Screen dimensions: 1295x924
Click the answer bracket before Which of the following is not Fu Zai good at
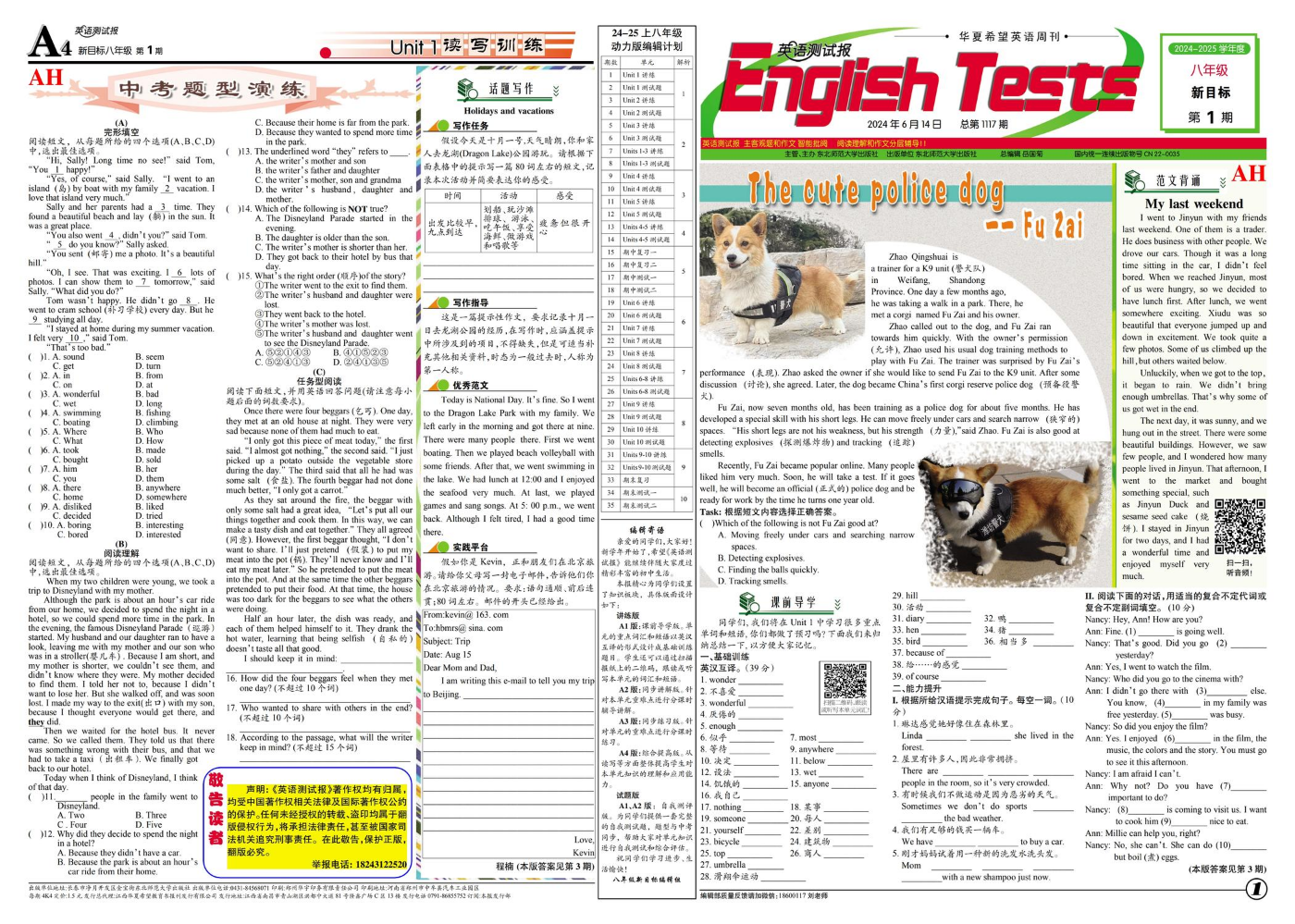pos(707,523)
